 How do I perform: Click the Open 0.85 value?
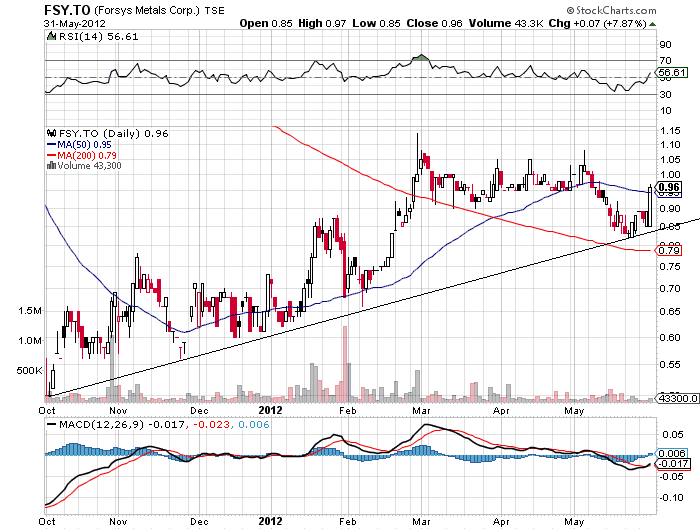tap(266, 23)
